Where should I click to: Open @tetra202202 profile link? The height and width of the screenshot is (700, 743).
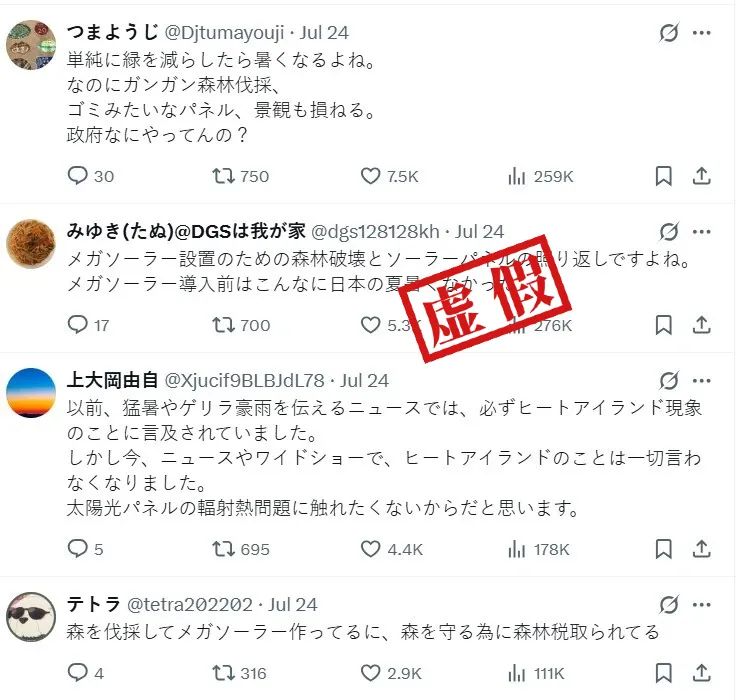click(x=190, y=605)
